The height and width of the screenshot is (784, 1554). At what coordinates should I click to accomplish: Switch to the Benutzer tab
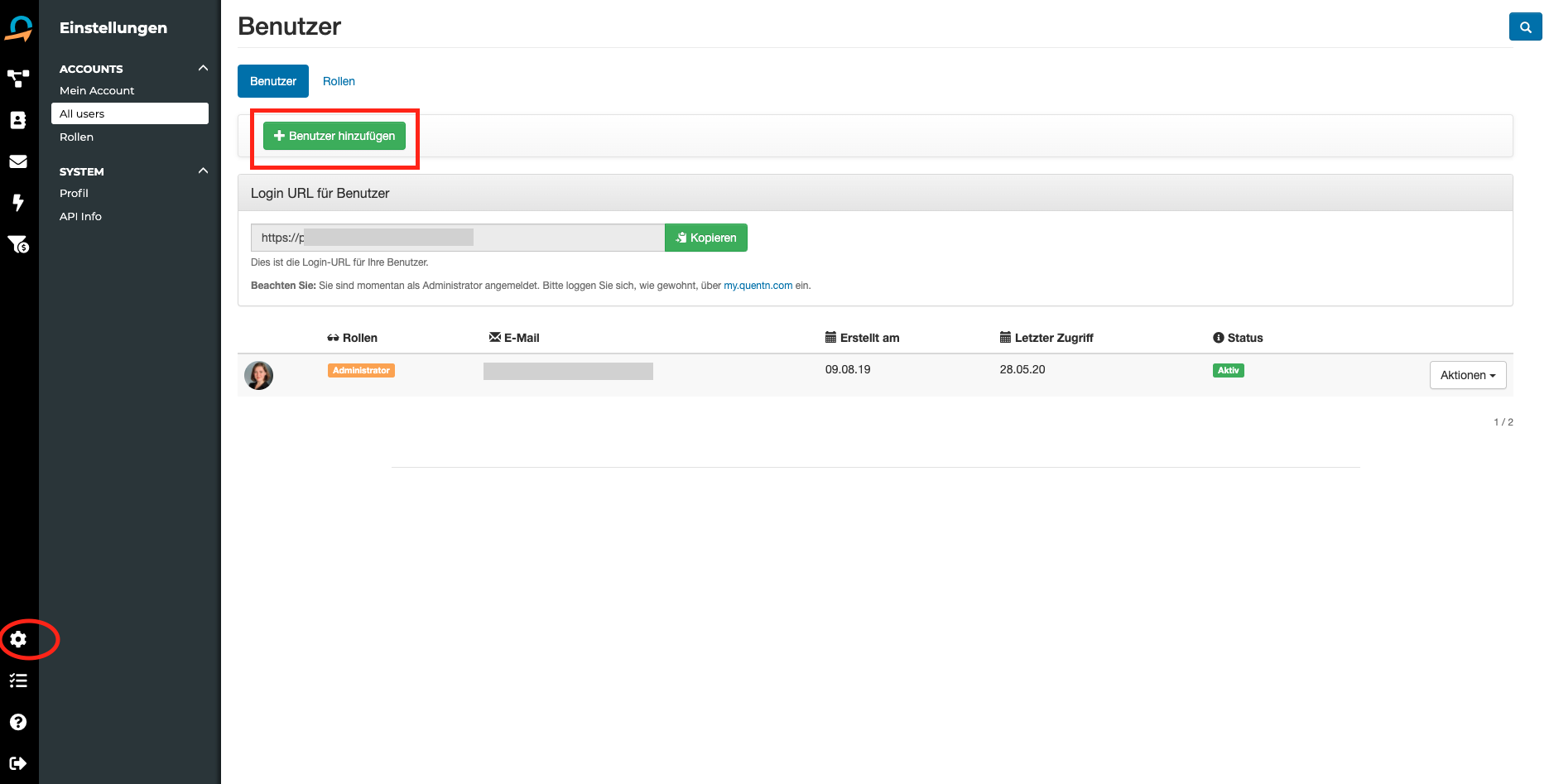(273, 81)
